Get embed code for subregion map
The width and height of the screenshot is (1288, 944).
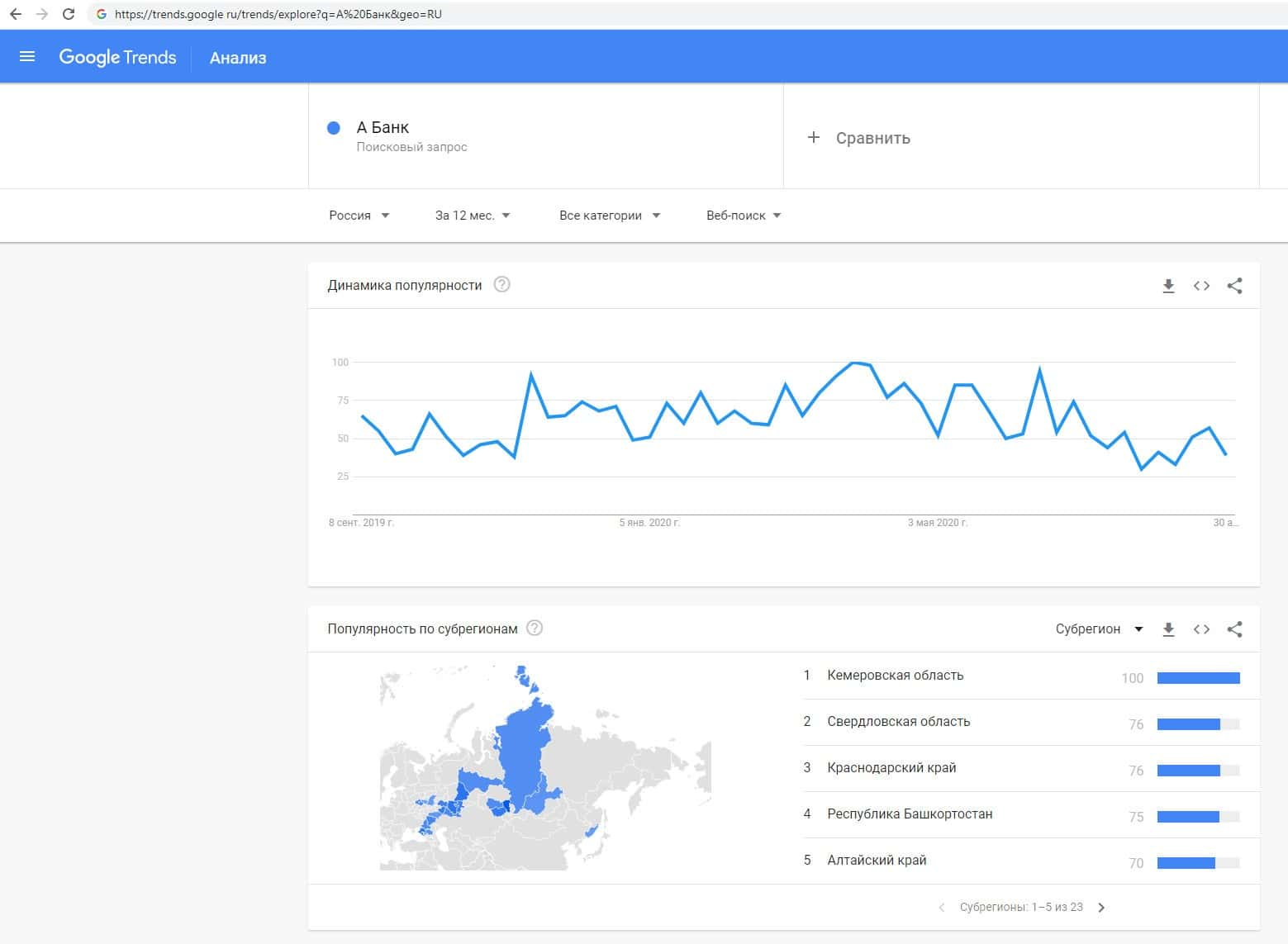(x=1201, y=629)
